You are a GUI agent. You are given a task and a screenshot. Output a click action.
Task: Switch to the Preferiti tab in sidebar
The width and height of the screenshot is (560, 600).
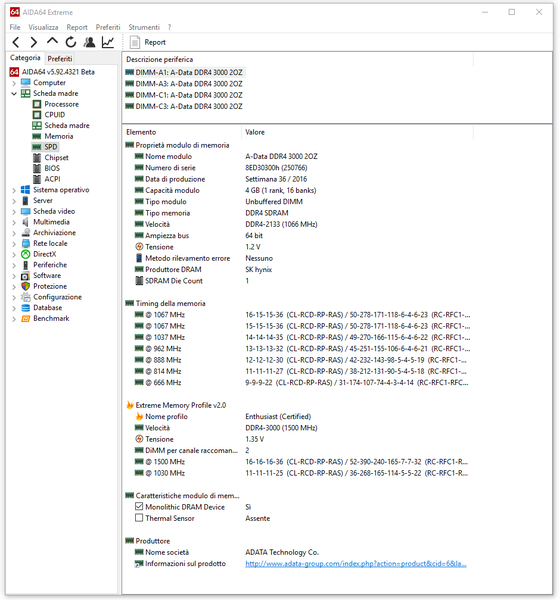click(60, 59)
